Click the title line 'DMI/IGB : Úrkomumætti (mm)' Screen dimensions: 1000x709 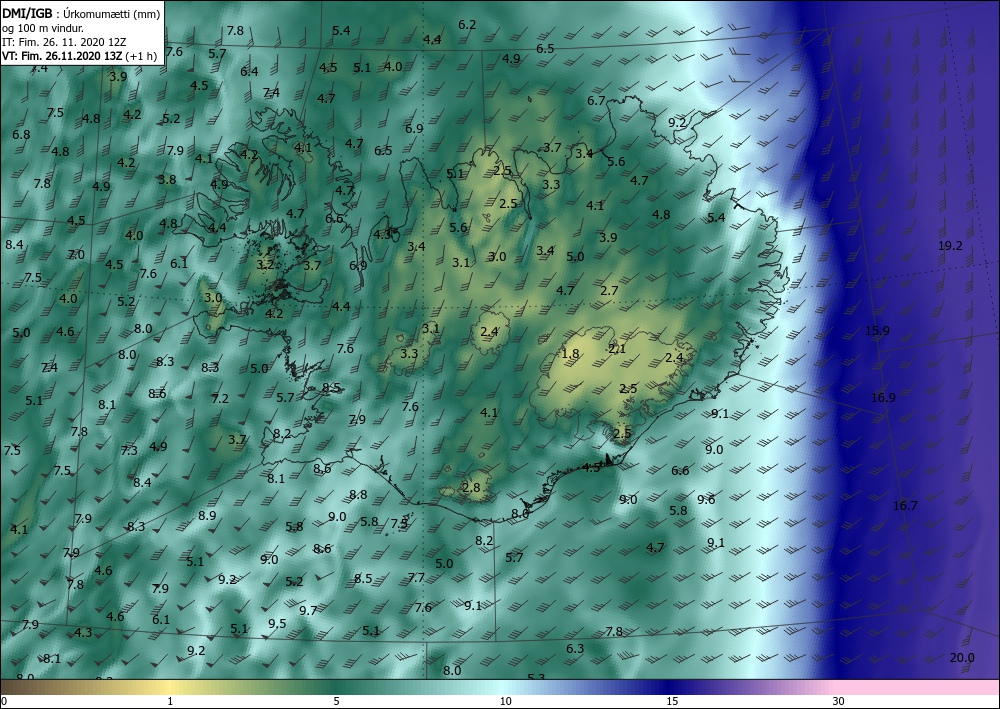[x=81, y=13]
